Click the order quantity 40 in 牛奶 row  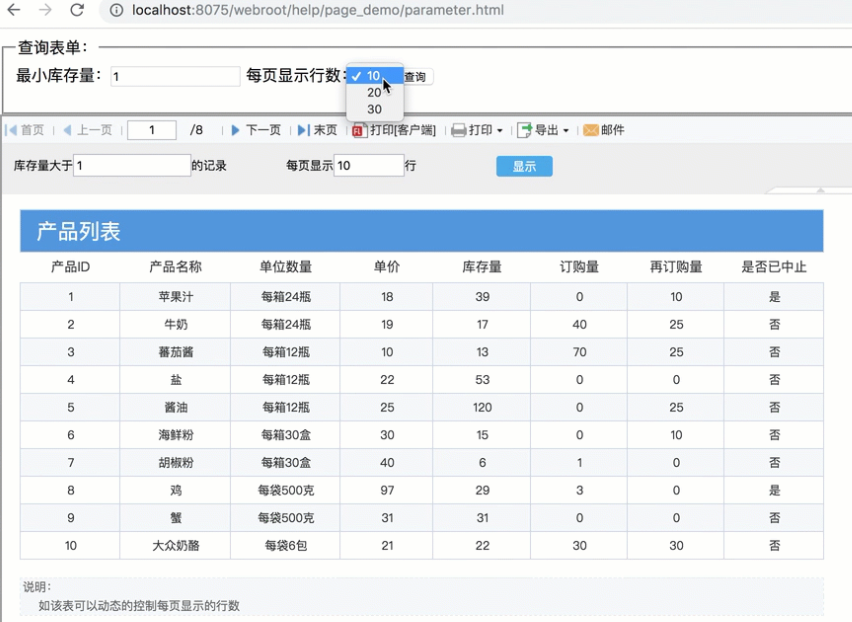[579, 324]
